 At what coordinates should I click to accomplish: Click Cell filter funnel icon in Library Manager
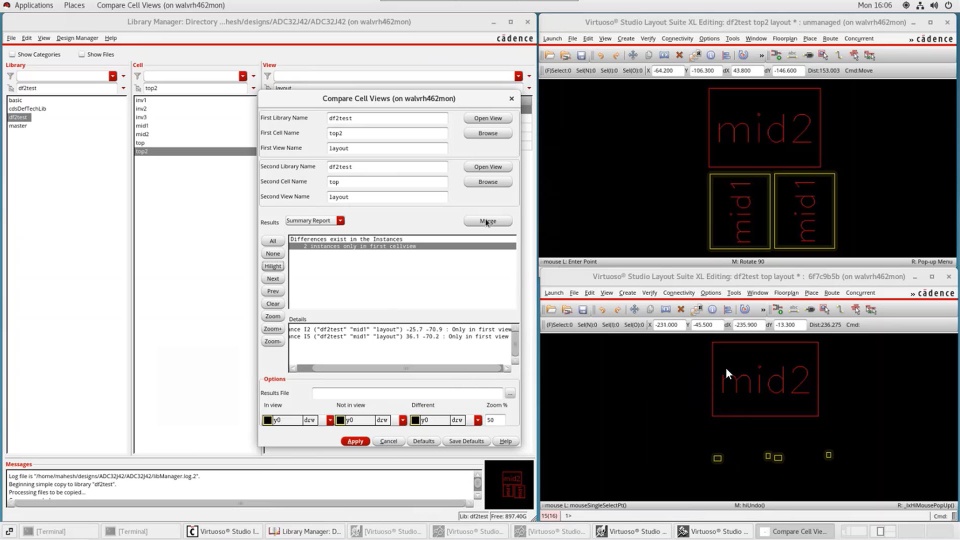[138, 76]
